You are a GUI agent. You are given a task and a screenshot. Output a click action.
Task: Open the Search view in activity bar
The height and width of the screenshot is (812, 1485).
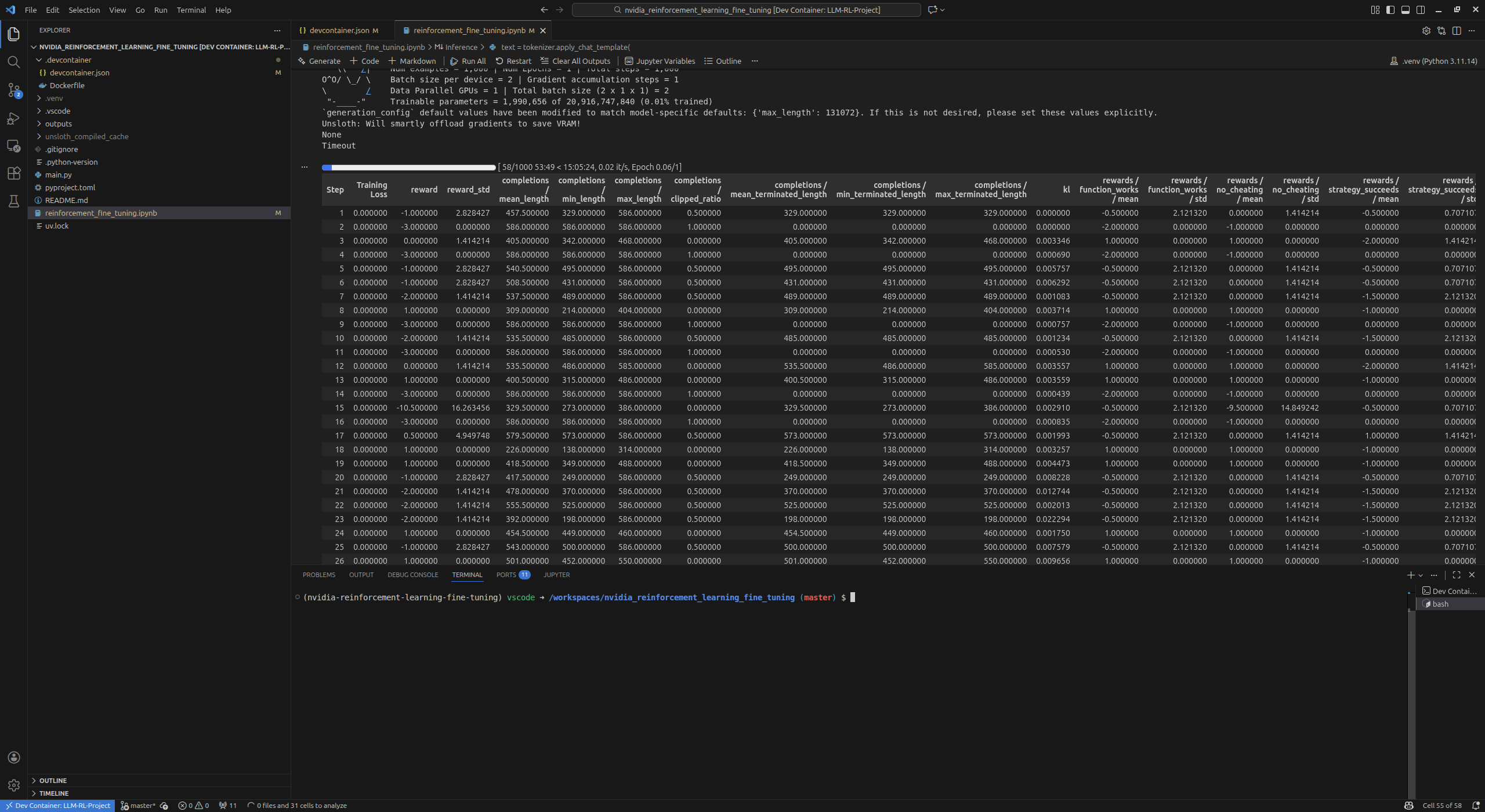click(x=14, y=62)
